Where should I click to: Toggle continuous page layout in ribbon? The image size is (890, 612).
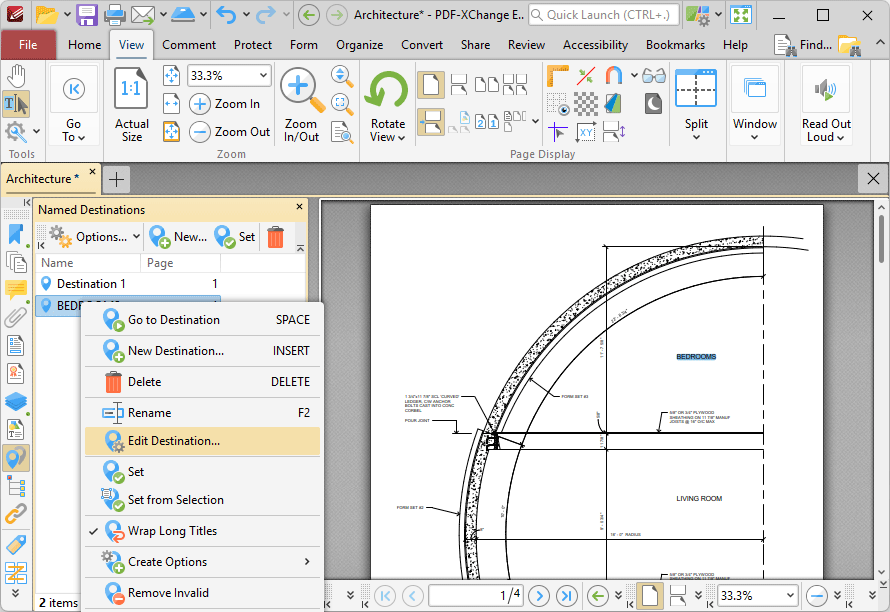pos(431,123)
